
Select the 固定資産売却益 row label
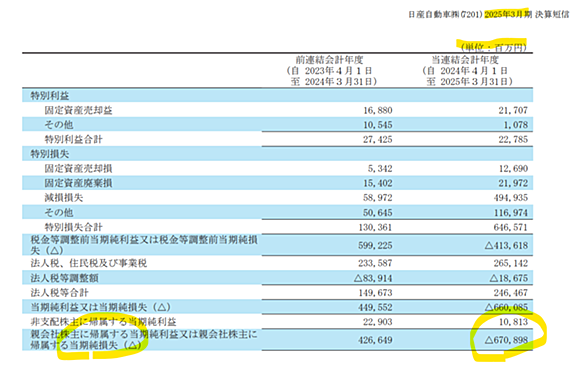click(x=78, y=110)
